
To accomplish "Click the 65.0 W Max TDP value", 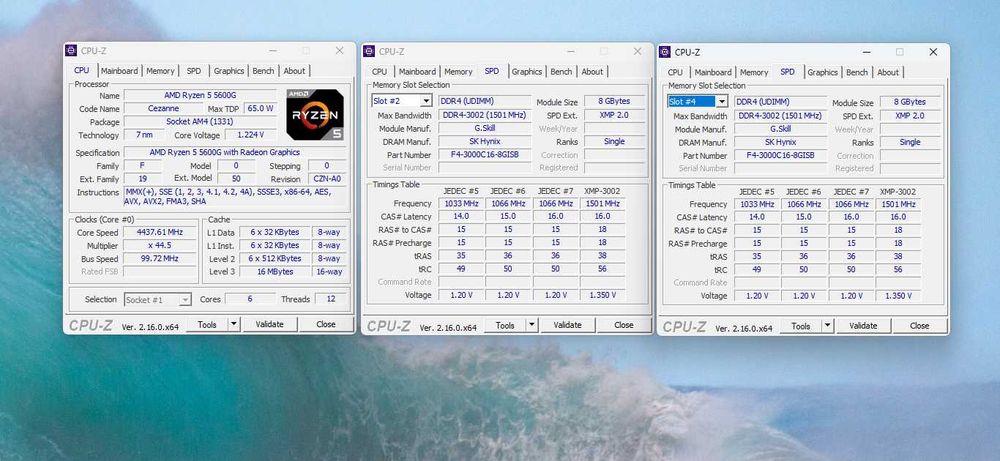I will pyautogui.click(x=260, y=108).
